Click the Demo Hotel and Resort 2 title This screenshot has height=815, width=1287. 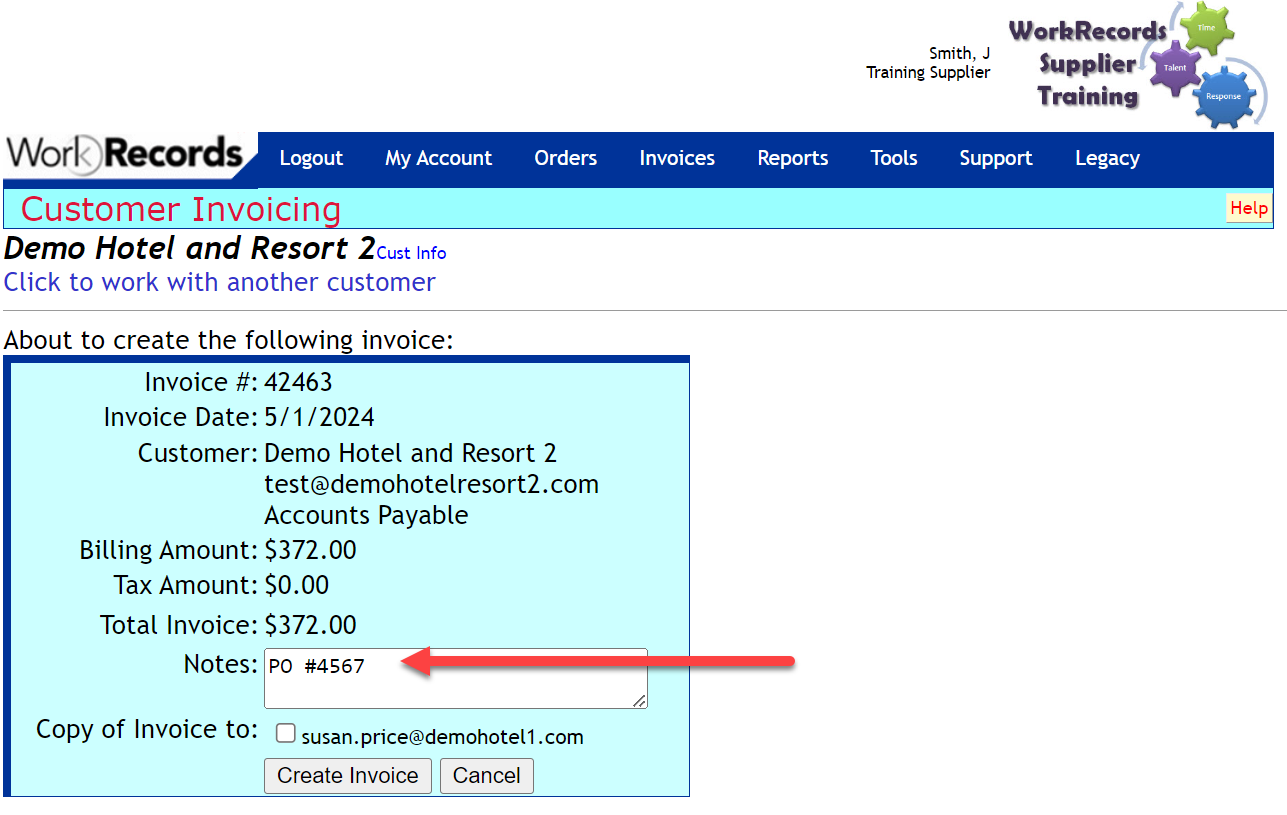click(189, 248)
